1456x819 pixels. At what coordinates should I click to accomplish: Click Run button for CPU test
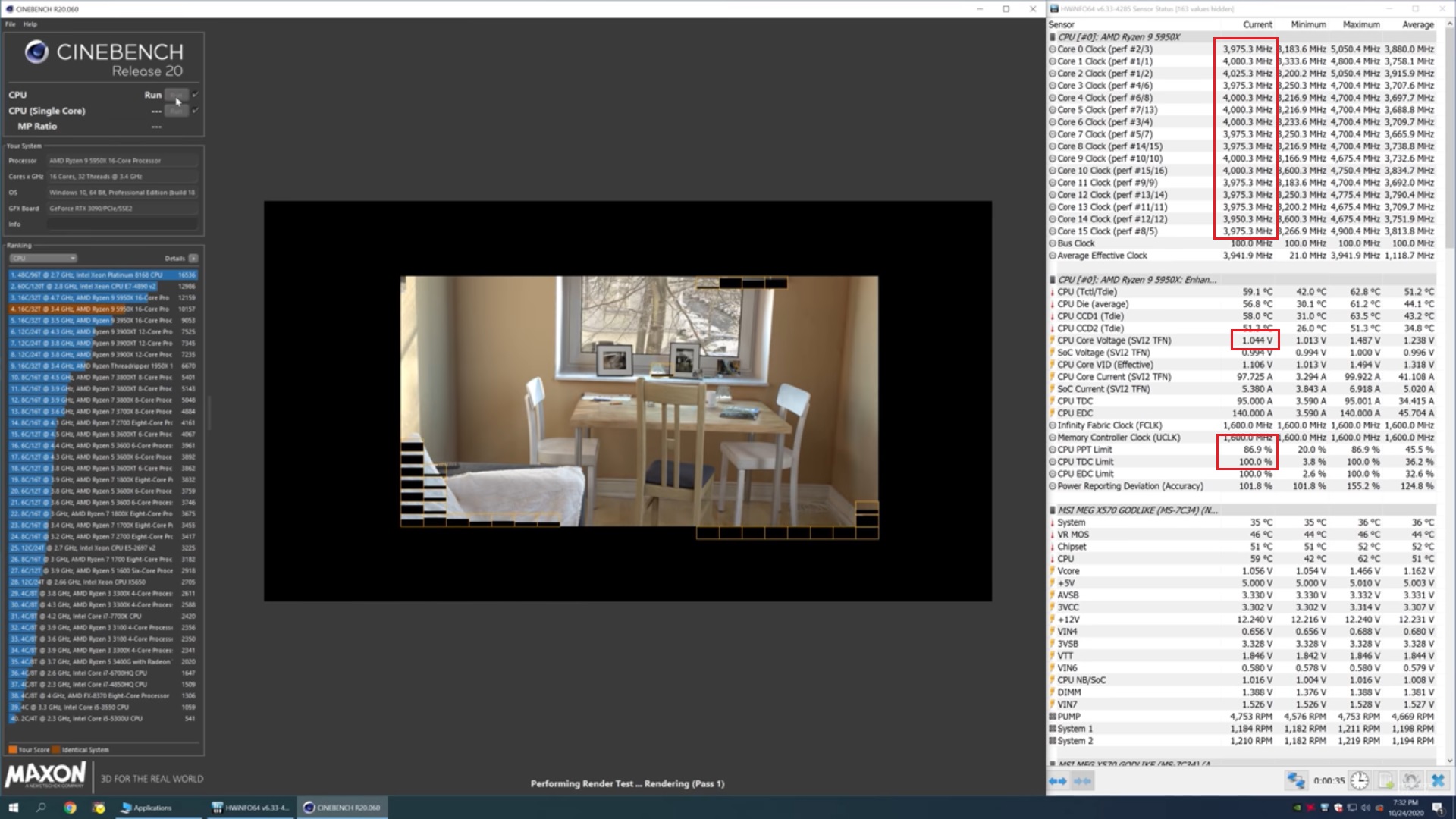point(176,95)
